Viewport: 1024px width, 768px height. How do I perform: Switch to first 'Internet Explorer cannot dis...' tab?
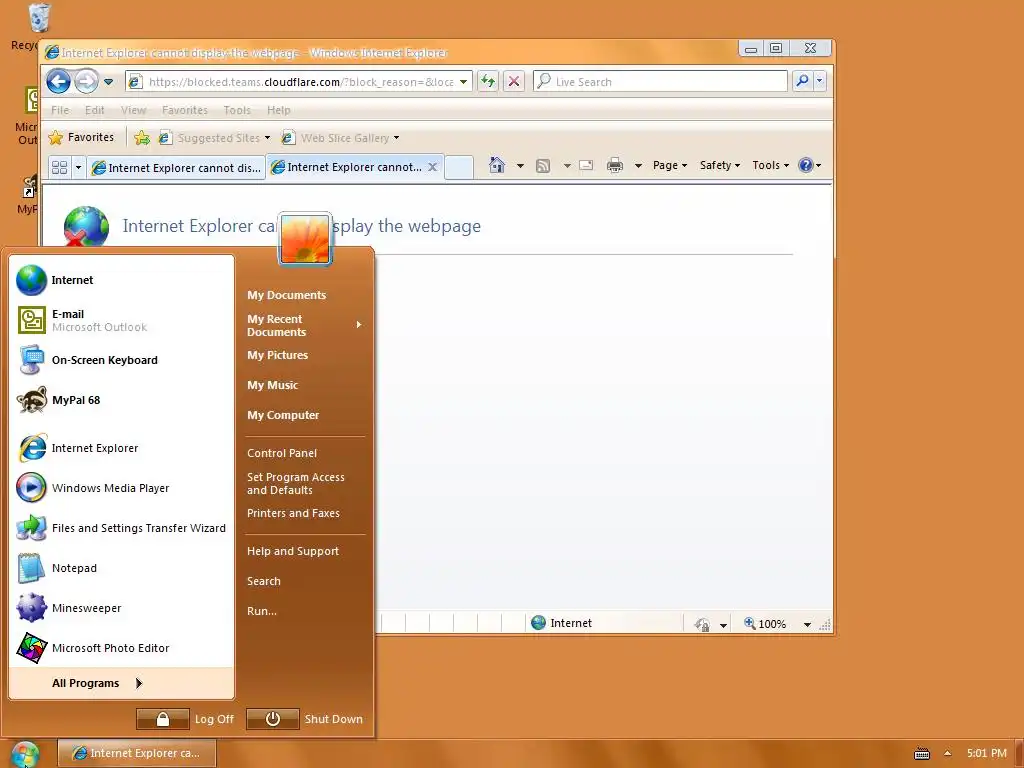(176, 168)
